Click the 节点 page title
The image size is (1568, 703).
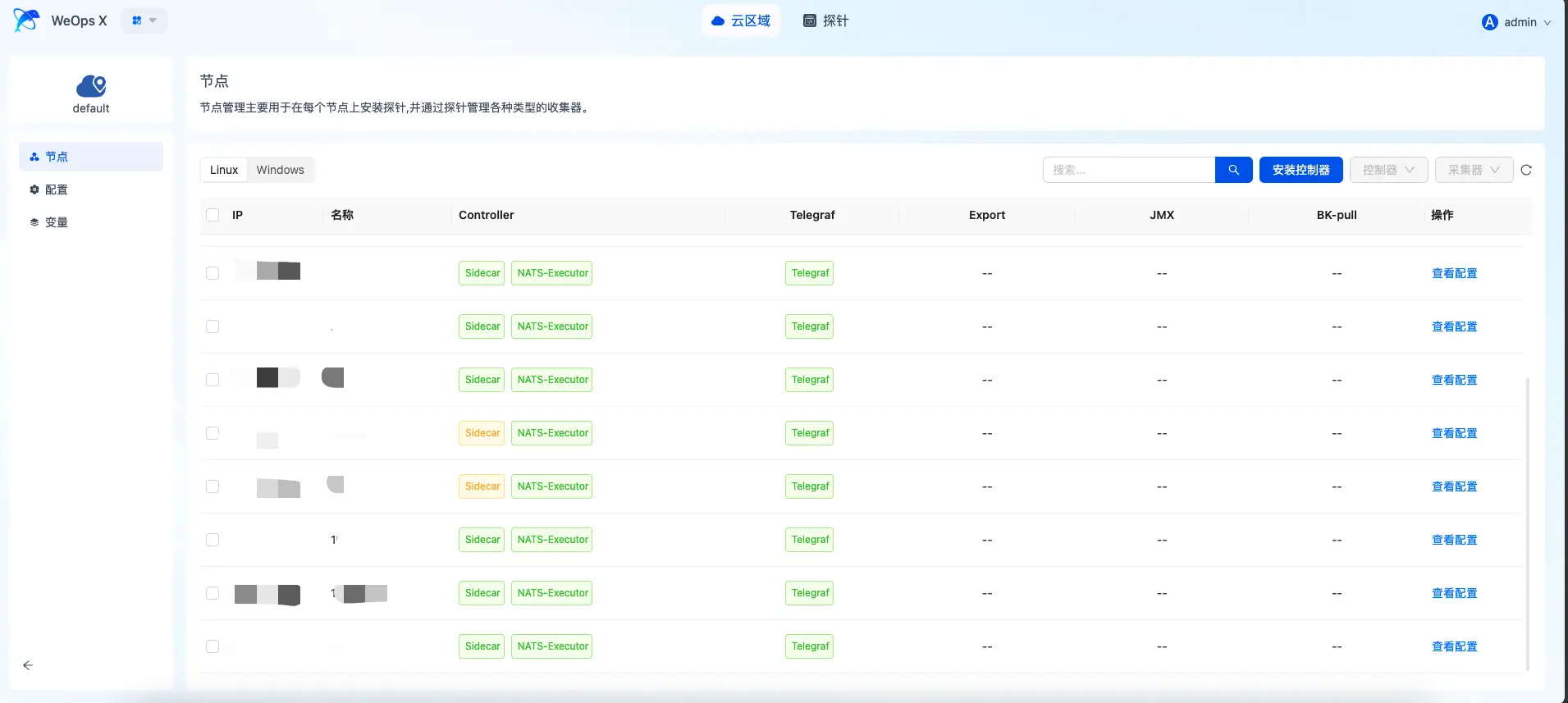pos(214,80)
